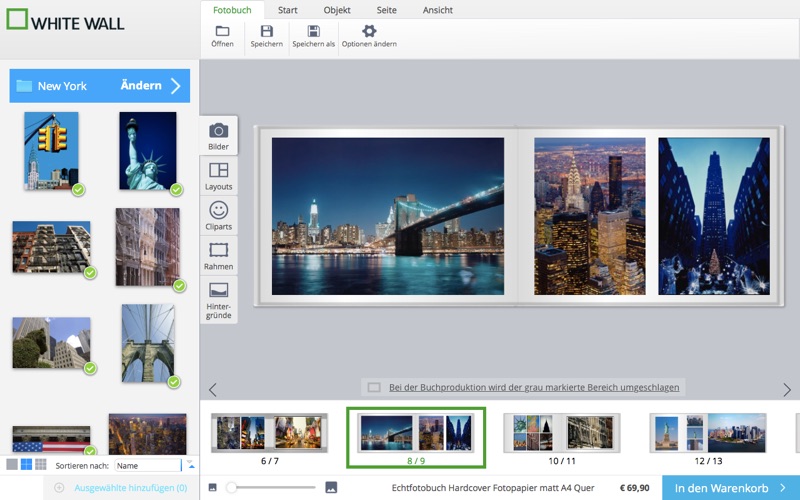Image resolution: width=800 pixels, height=500 pixels.
Task: Select large single-tile thumbnail view
Action: (12, 464)
